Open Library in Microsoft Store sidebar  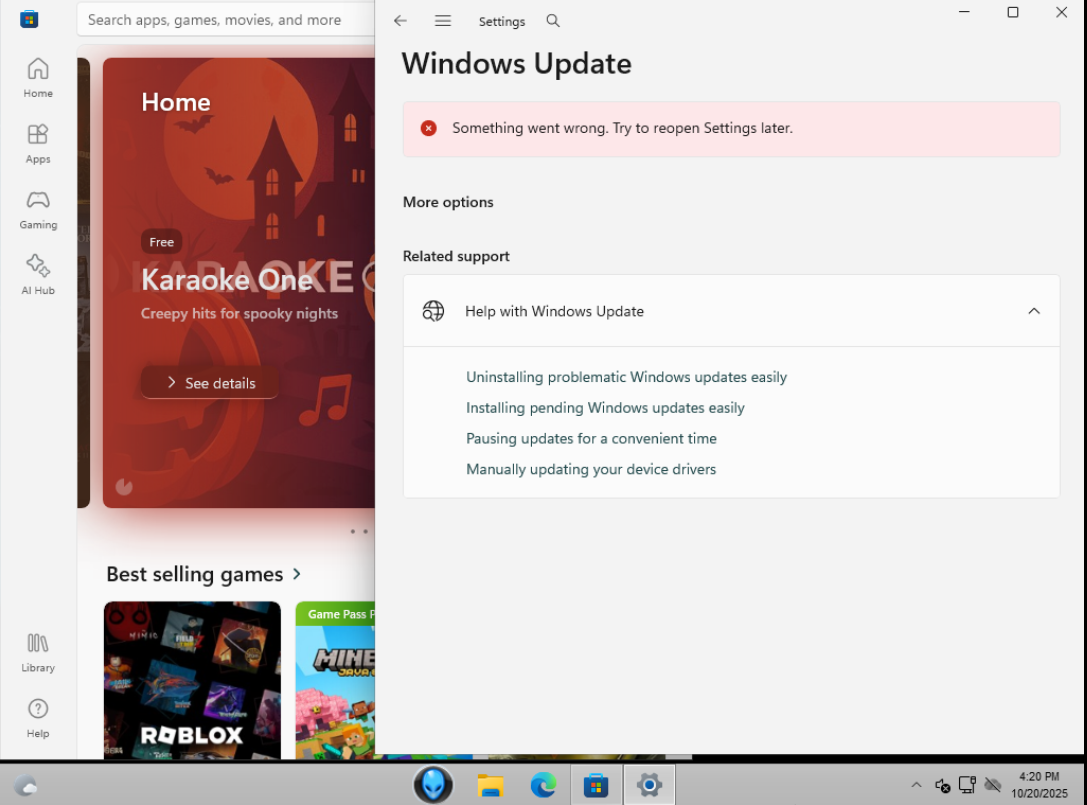(x=37, y=652)
